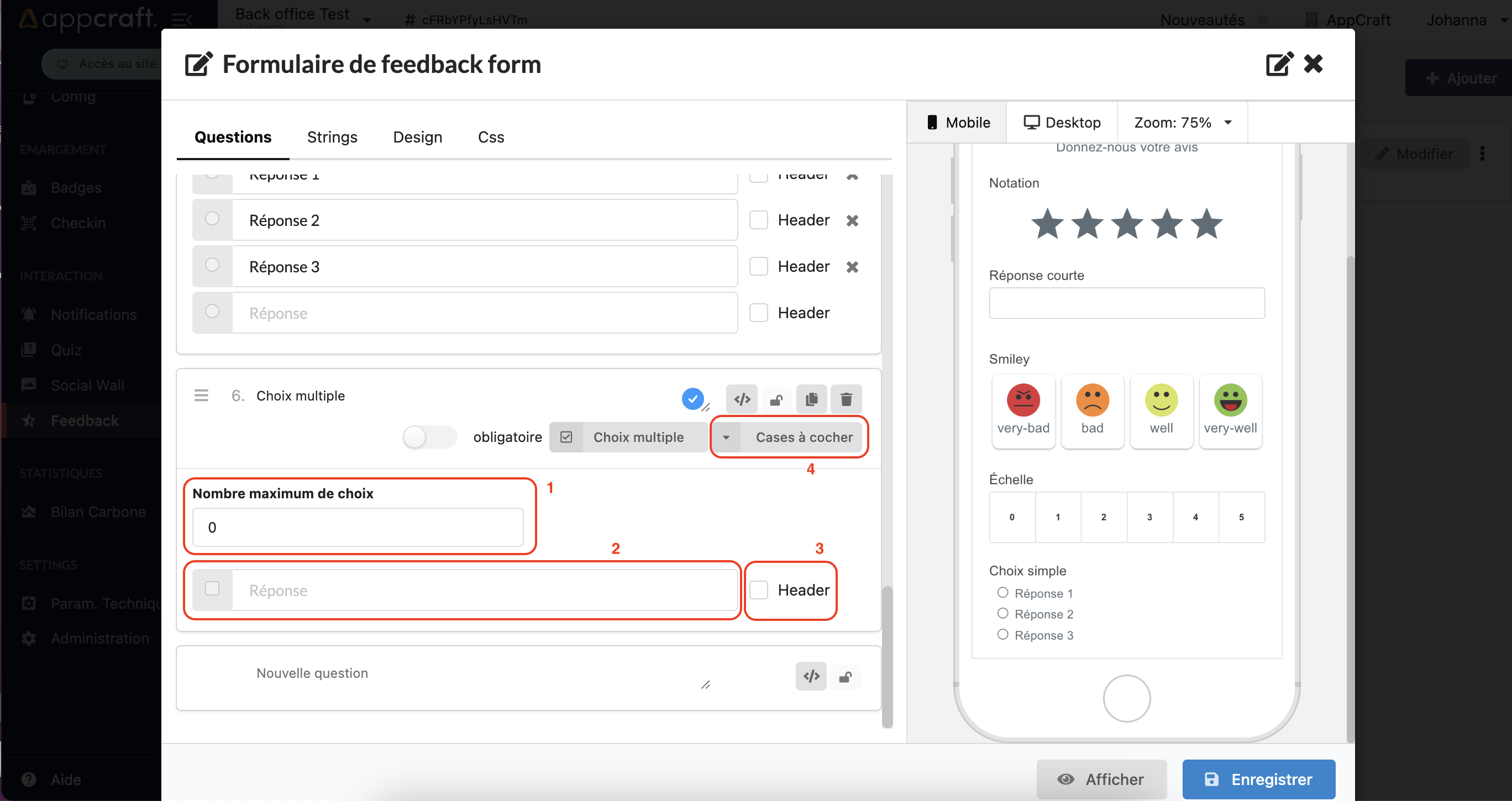Change Zoom level from 75%
This screenshot has width=1512, height=801.
(1185, 122)
